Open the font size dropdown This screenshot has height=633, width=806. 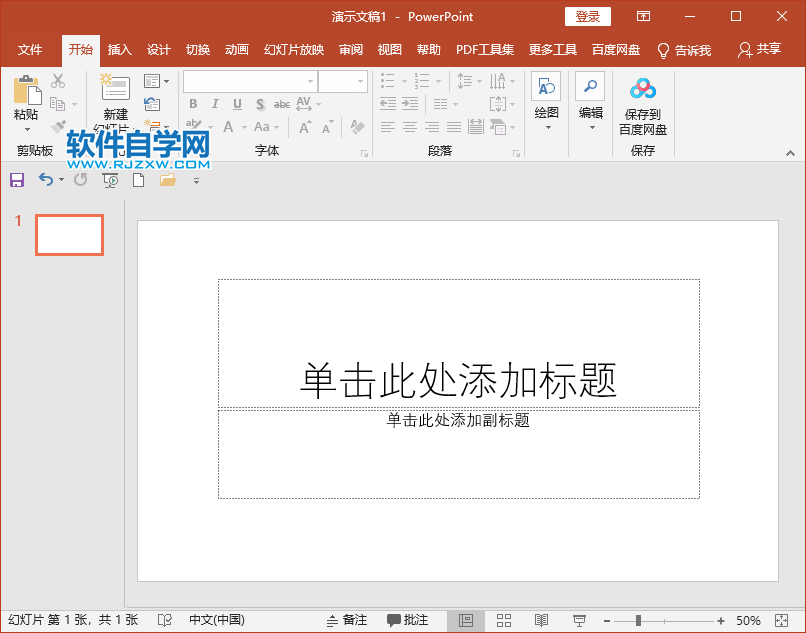point(358,81)
